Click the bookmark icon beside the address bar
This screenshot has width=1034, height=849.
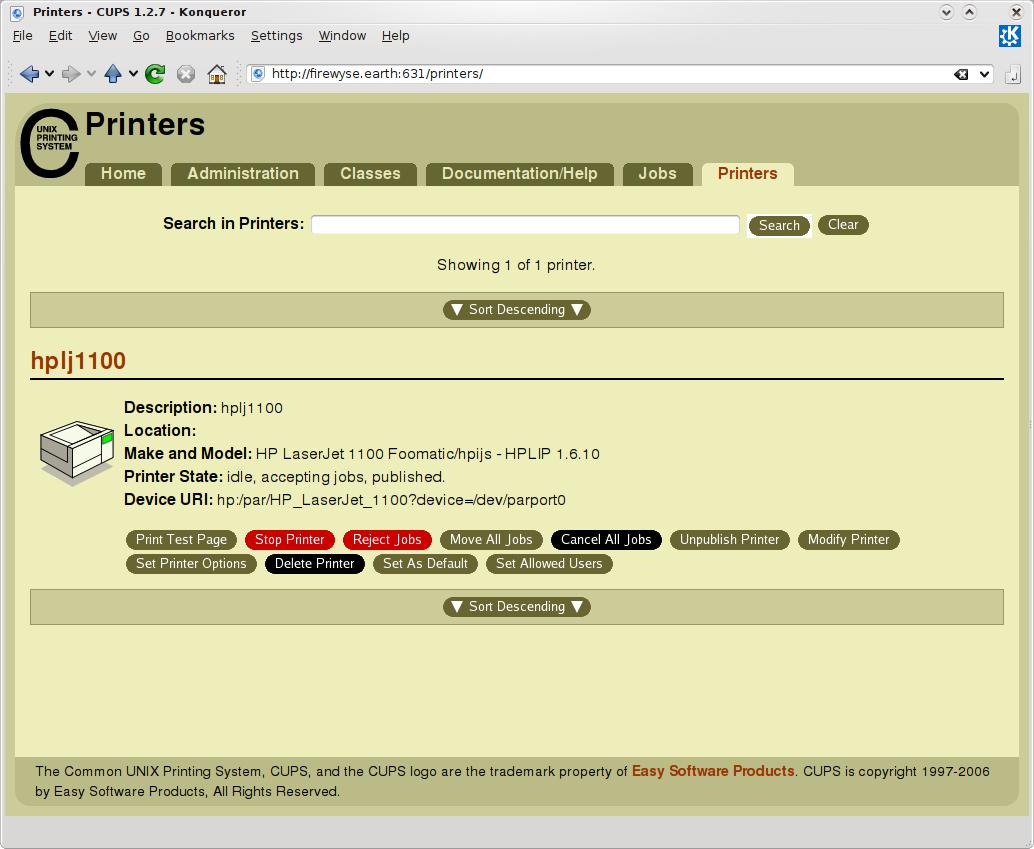[1012, 74]
